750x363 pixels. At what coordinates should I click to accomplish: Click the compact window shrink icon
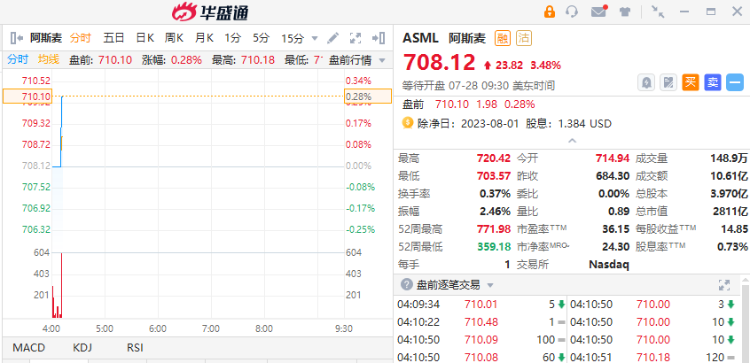point(658,12)
